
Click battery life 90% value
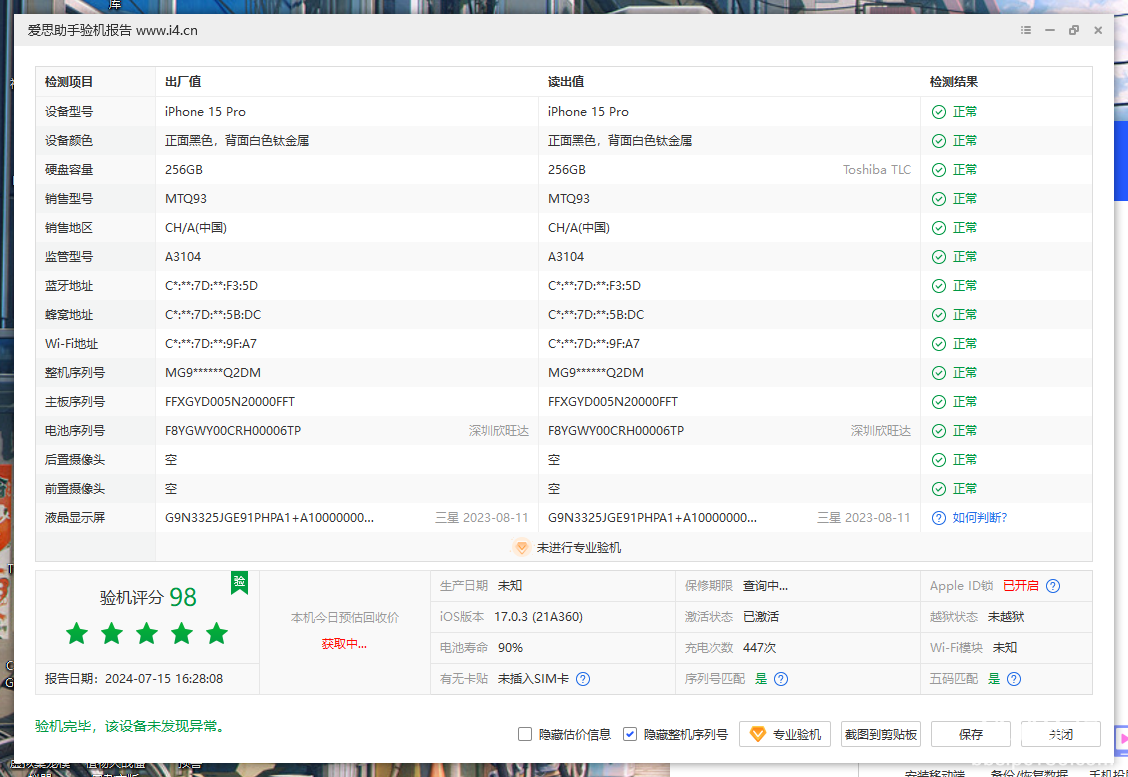510,648
